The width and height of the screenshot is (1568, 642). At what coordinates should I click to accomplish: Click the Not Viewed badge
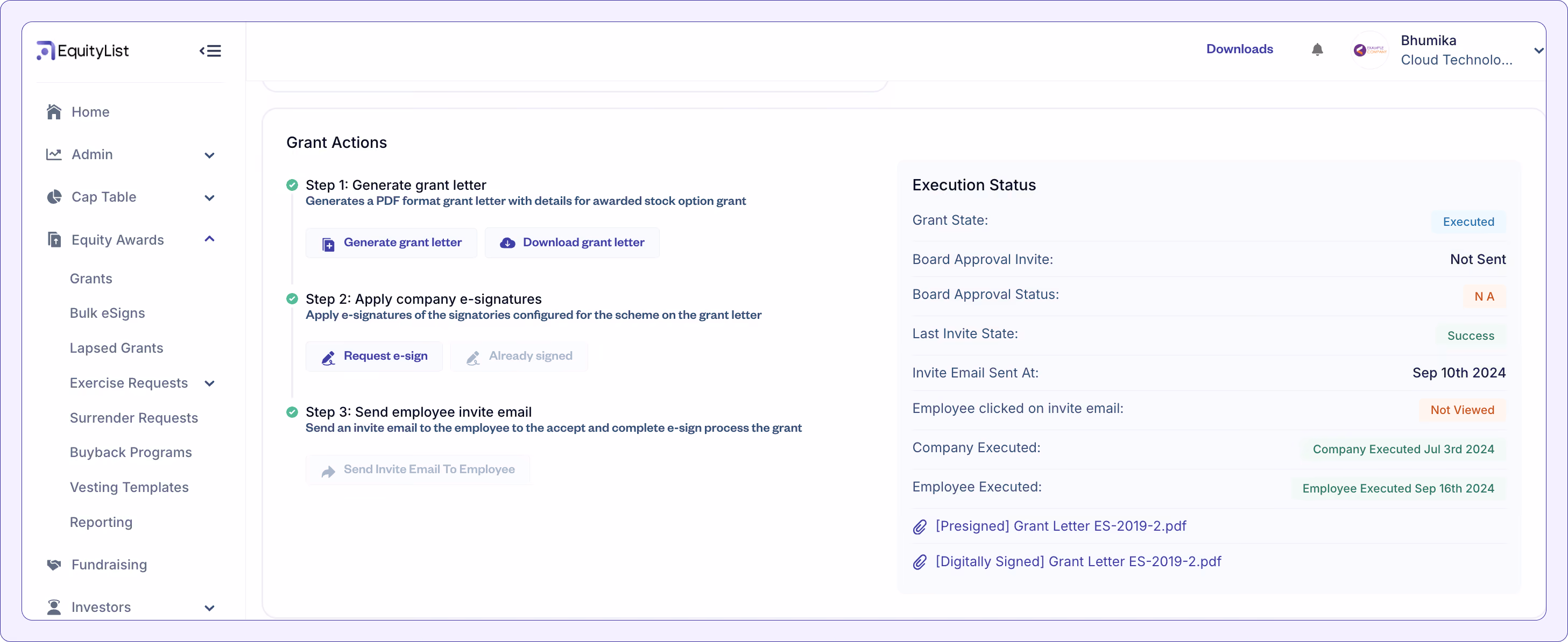coord(1462,410)
